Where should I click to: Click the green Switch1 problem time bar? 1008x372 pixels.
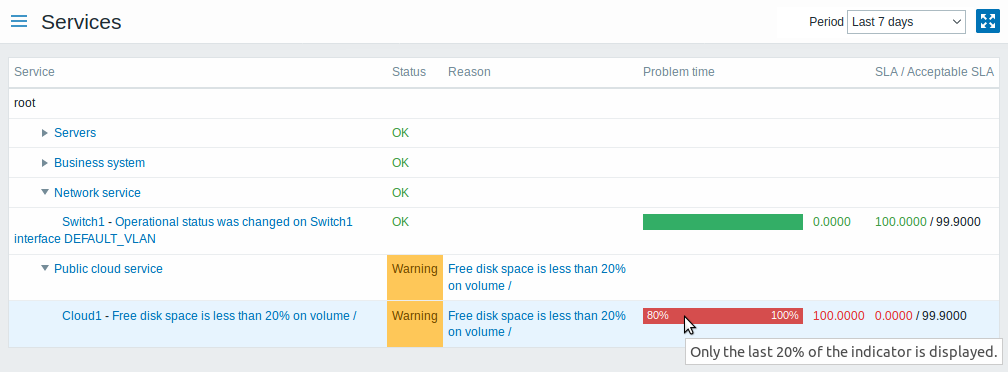(x=723, y=222)
